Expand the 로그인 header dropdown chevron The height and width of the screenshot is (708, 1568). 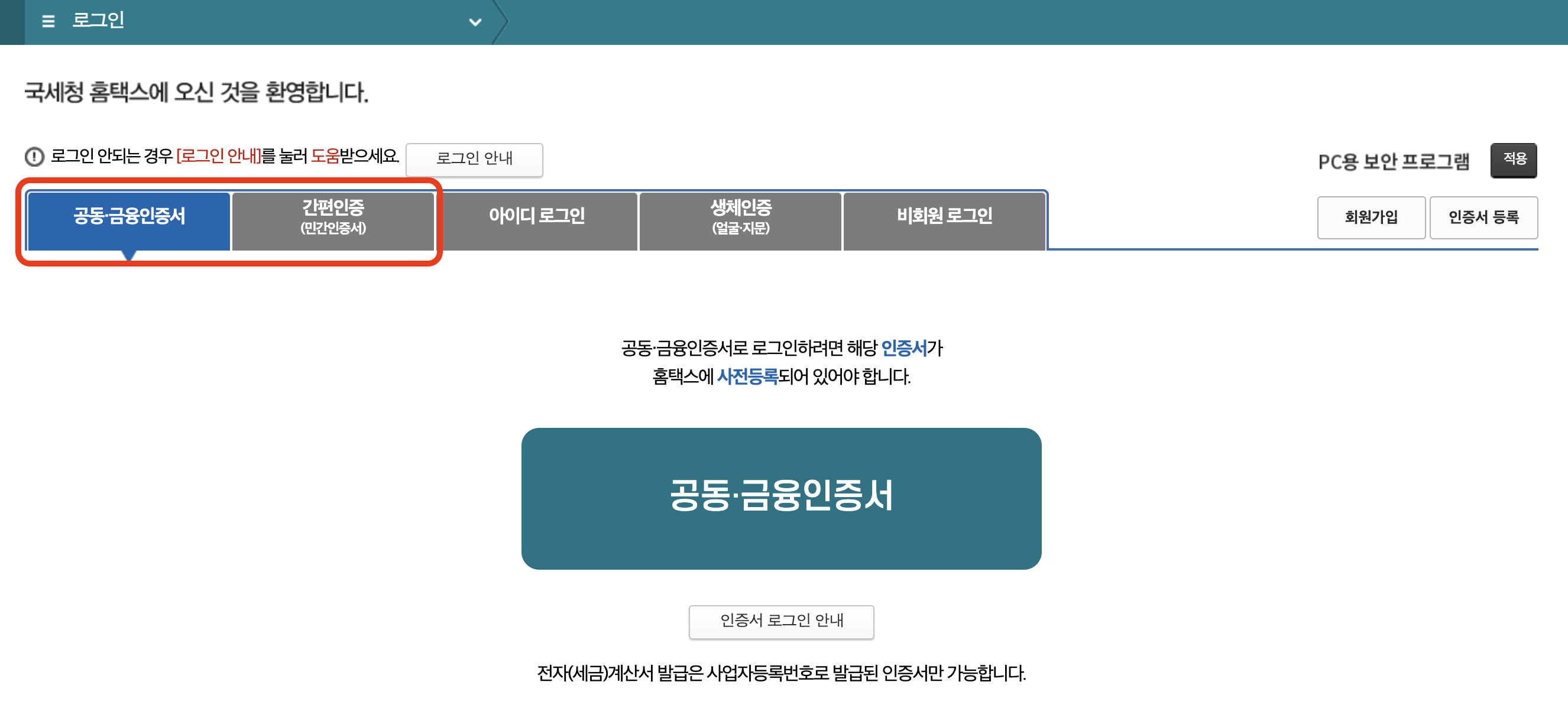(x=475, y=21)
